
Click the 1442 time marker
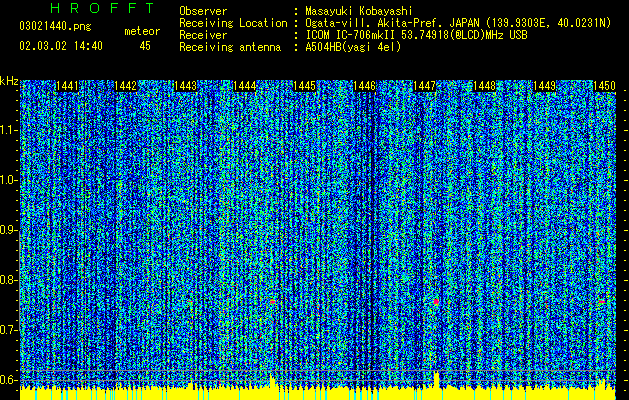tap(126, 86)
